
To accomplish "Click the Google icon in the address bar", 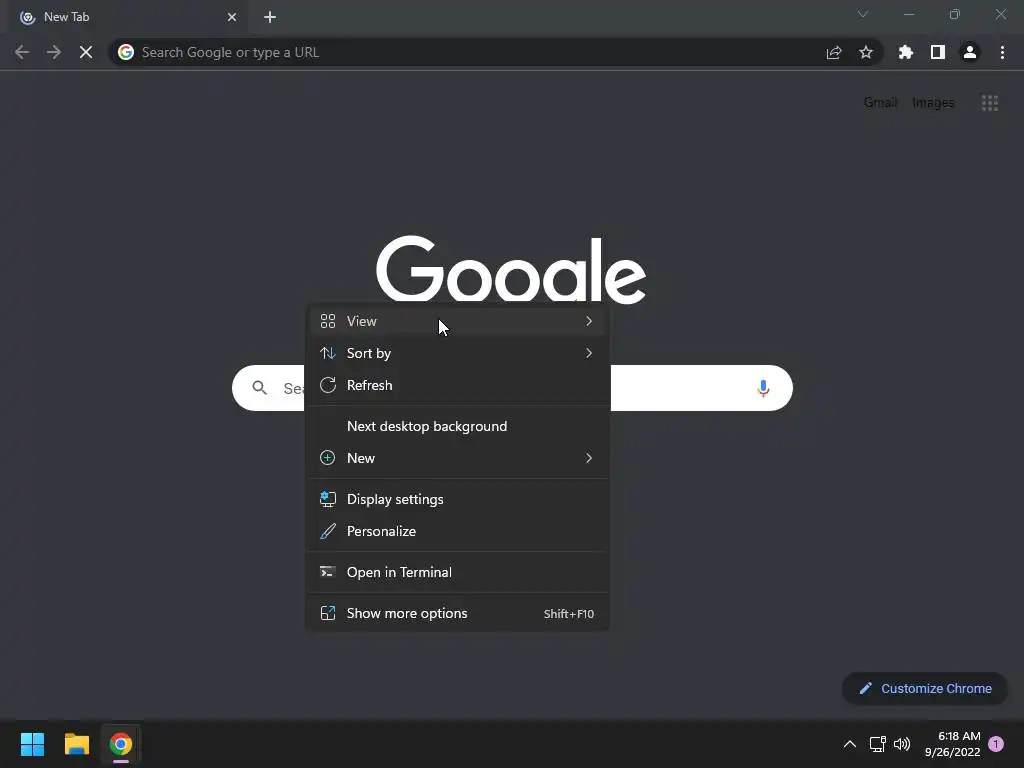I will tap(126, 52).
